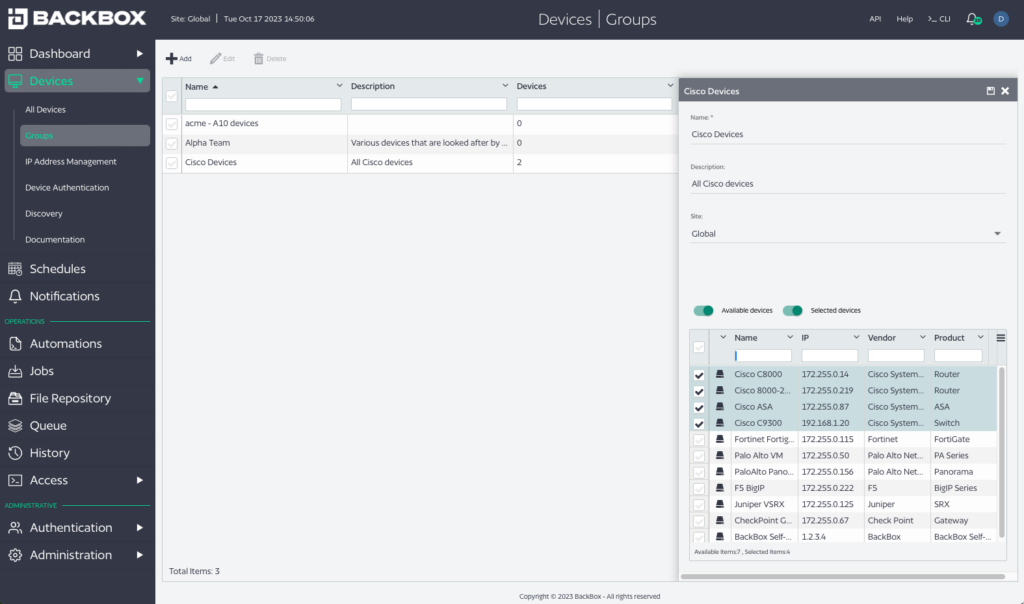The height and width of the screenshot is (604, 1024).
Task: Open the notifications bell
Action: pyautogui.click(x=970, y=18)
